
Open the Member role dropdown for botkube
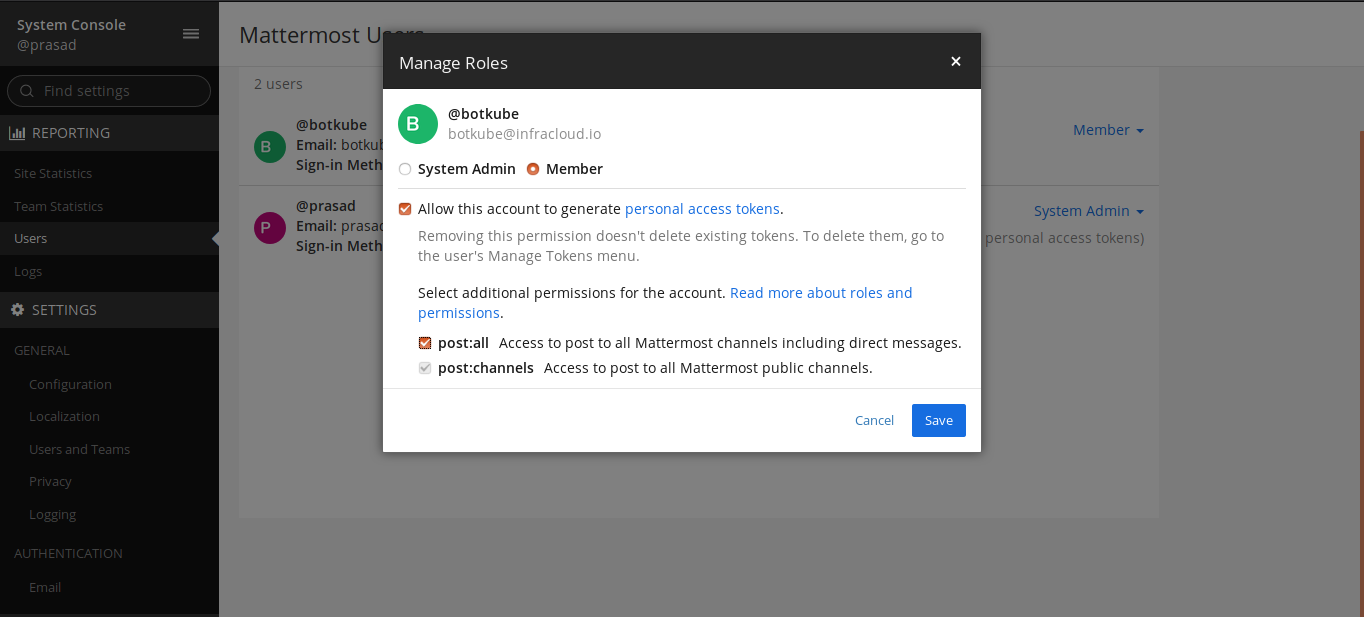tap(1107, 130)
